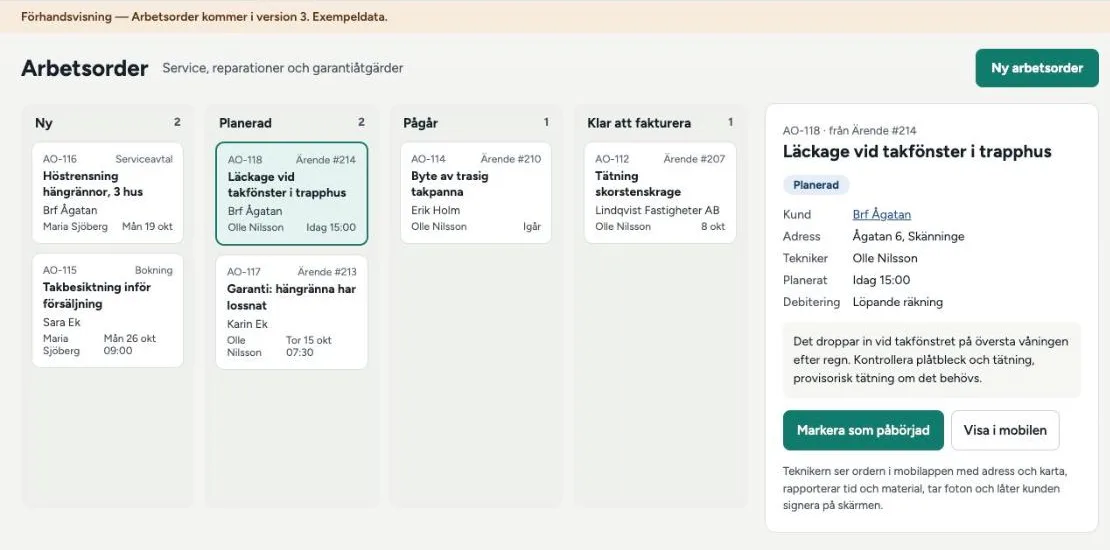
Task: Click the Pågår column heading
Action: point(420,123)
